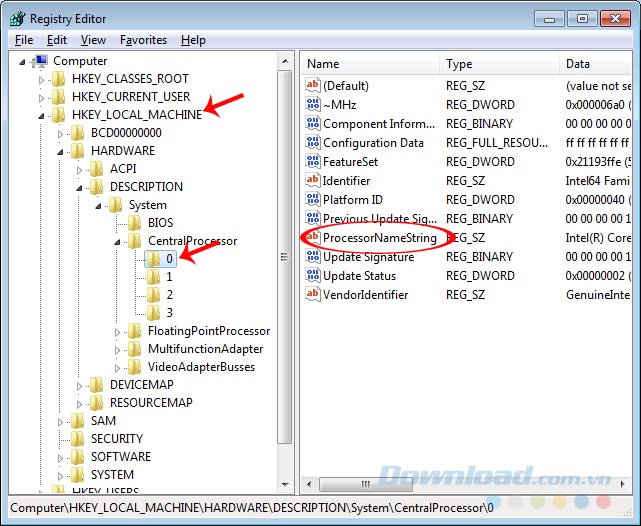This screenshot has width=641, height=526.
Task: Expand the HKEY_CLASSES_ROOT key
Action: tap(42, 79)
